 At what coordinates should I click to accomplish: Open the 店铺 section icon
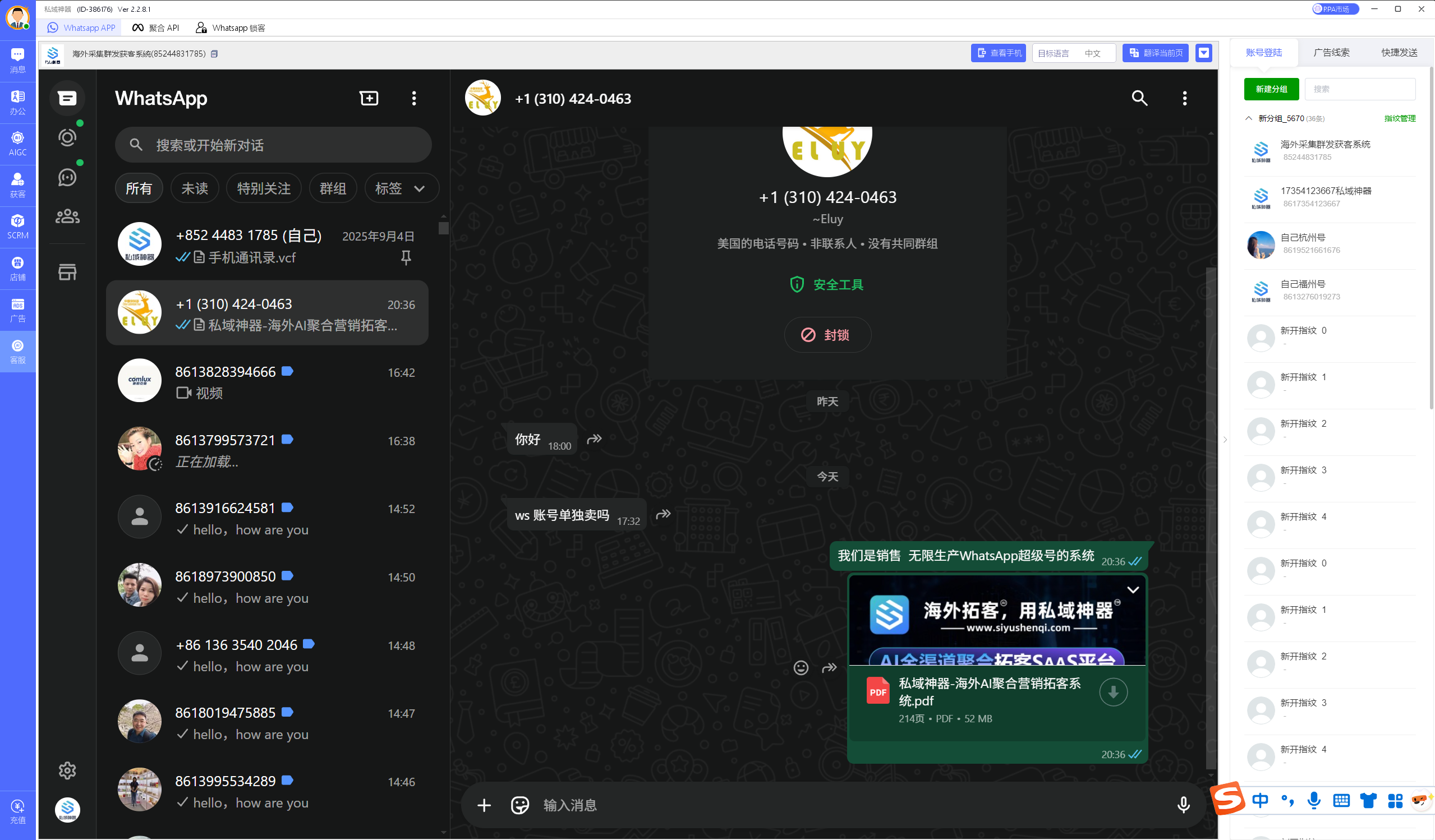17,267
